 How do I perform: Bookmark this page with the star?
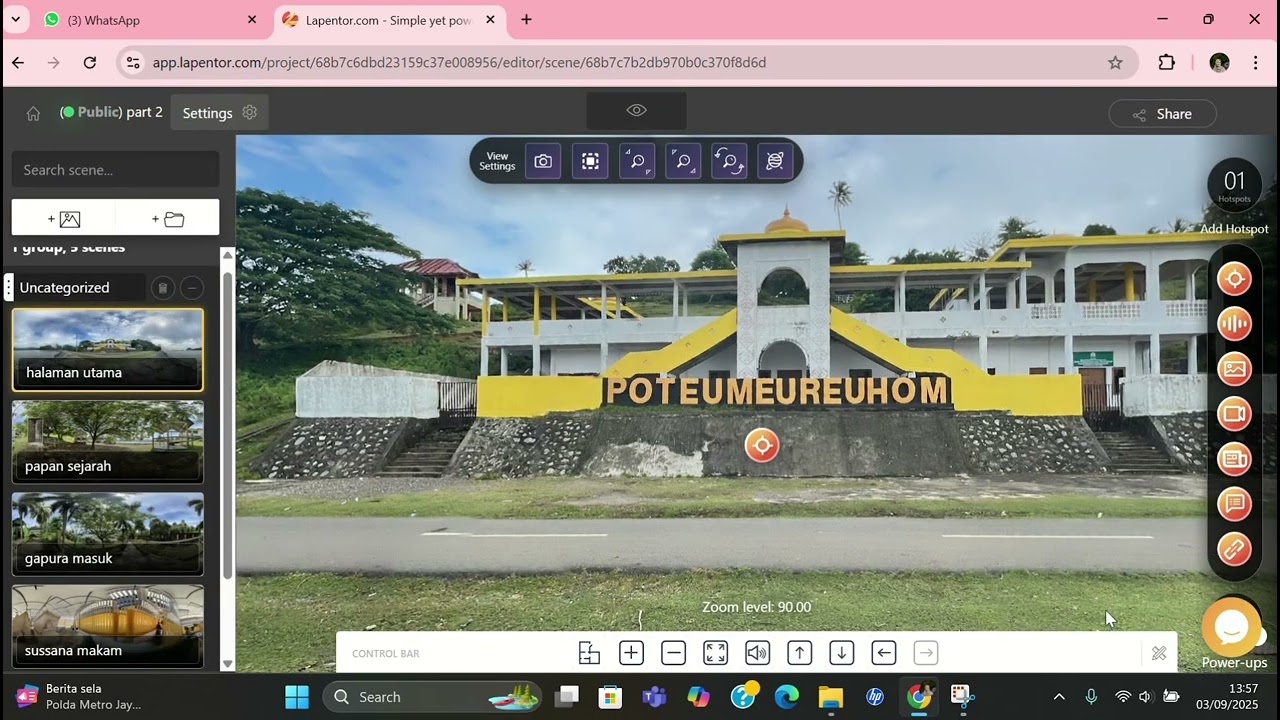[x=1115, y=62]
